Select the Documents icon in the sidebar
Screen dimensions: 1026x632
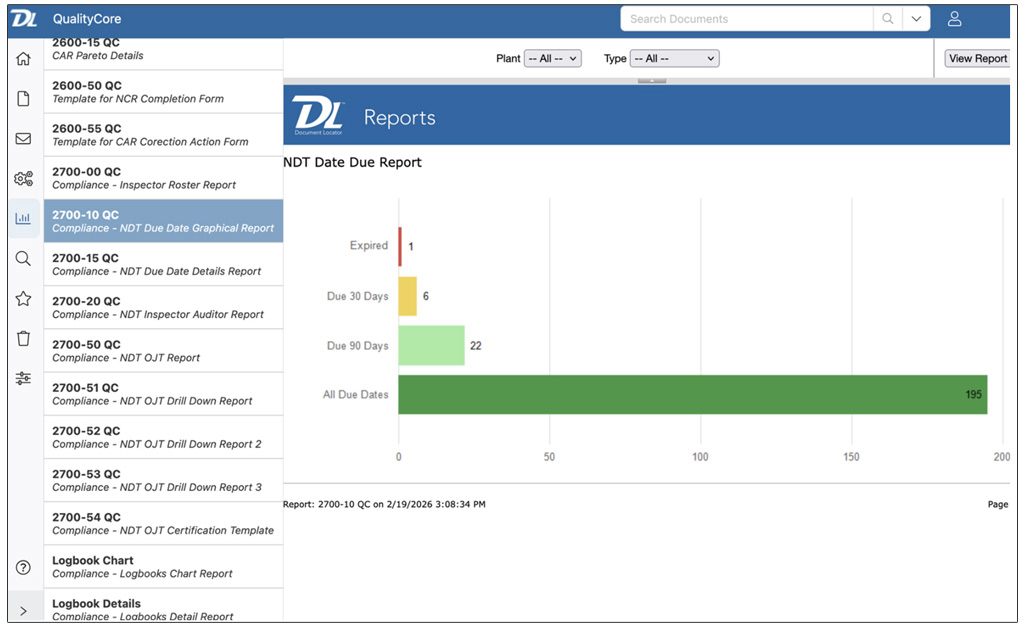click(23, 99)
